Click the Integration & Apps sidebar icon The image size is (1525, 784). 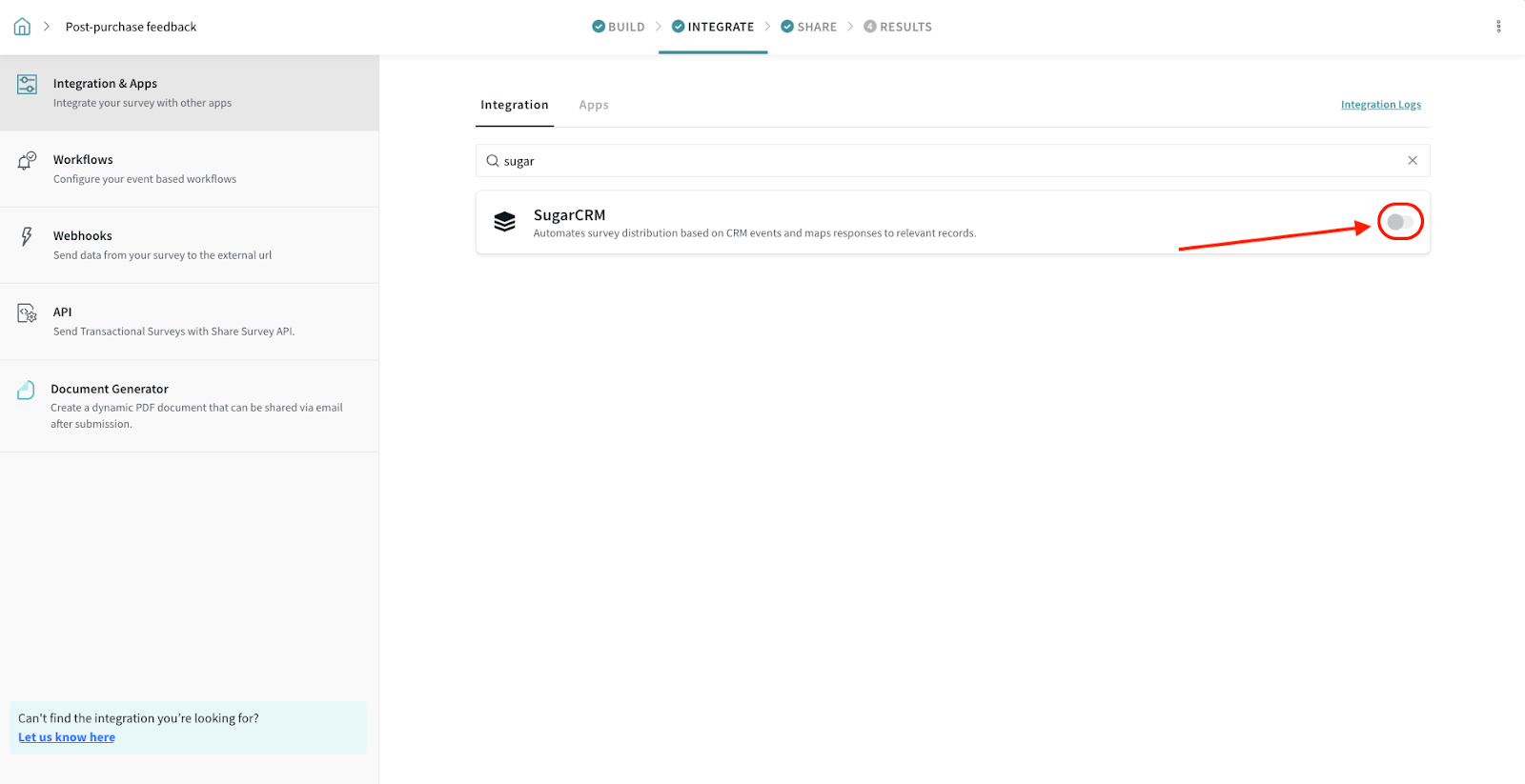click(x=27, y=85)
